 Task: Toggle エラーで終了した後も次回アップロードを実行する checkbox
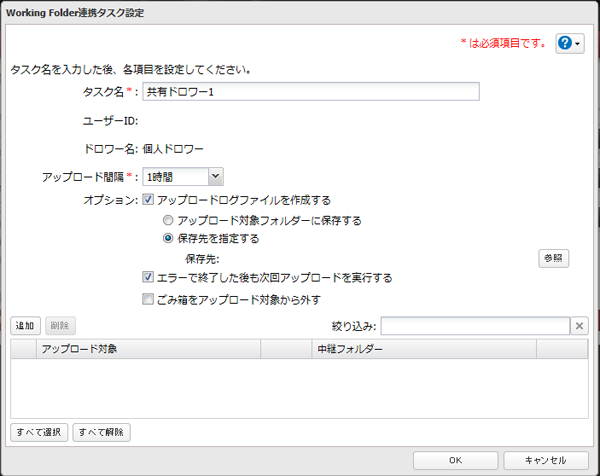[148, 277]
